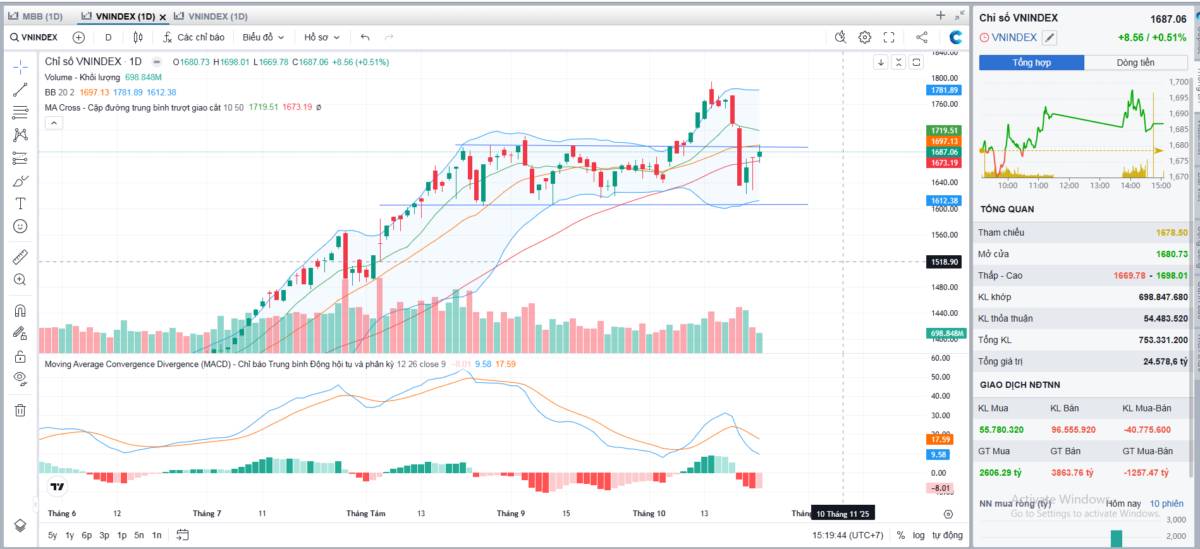Image resolution: width=1200 pixels, height=549 pixels.
Task: Select the crosshair cursor tool
Action: tap(20, 67)
